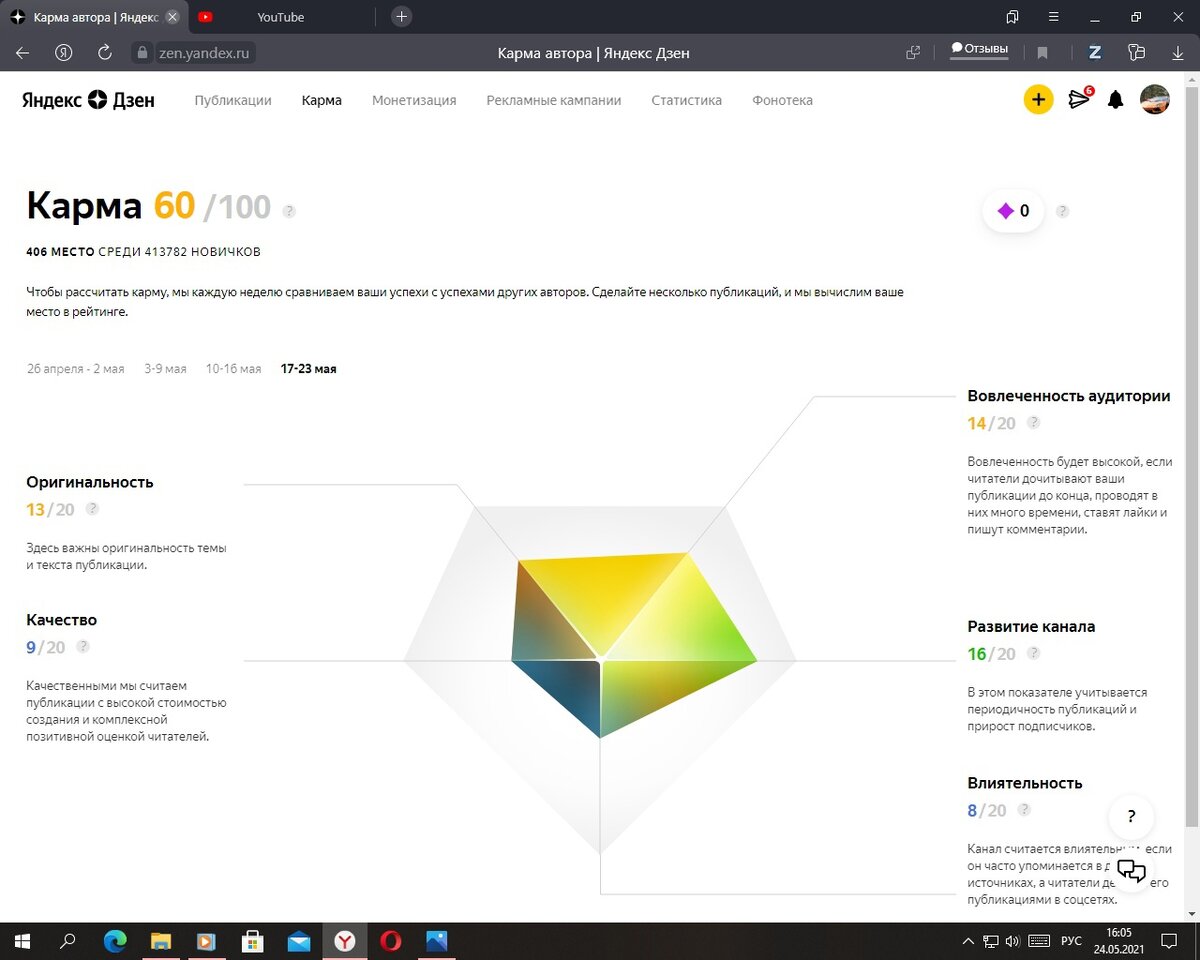This screenshot has width=1200, height=960.
Task: Select the week 17-23 мая
Action: tap(309, 369)
